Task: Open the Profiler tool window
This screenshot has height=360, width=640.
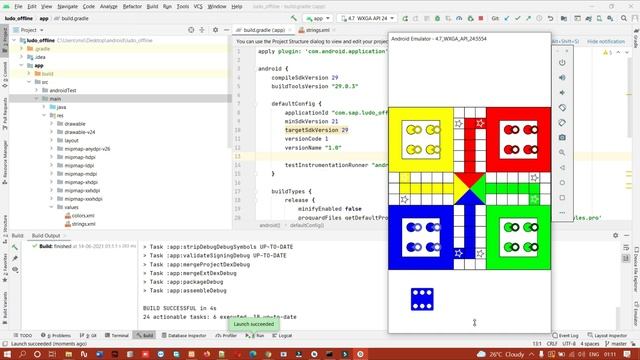Action: [x=227, y=336]
